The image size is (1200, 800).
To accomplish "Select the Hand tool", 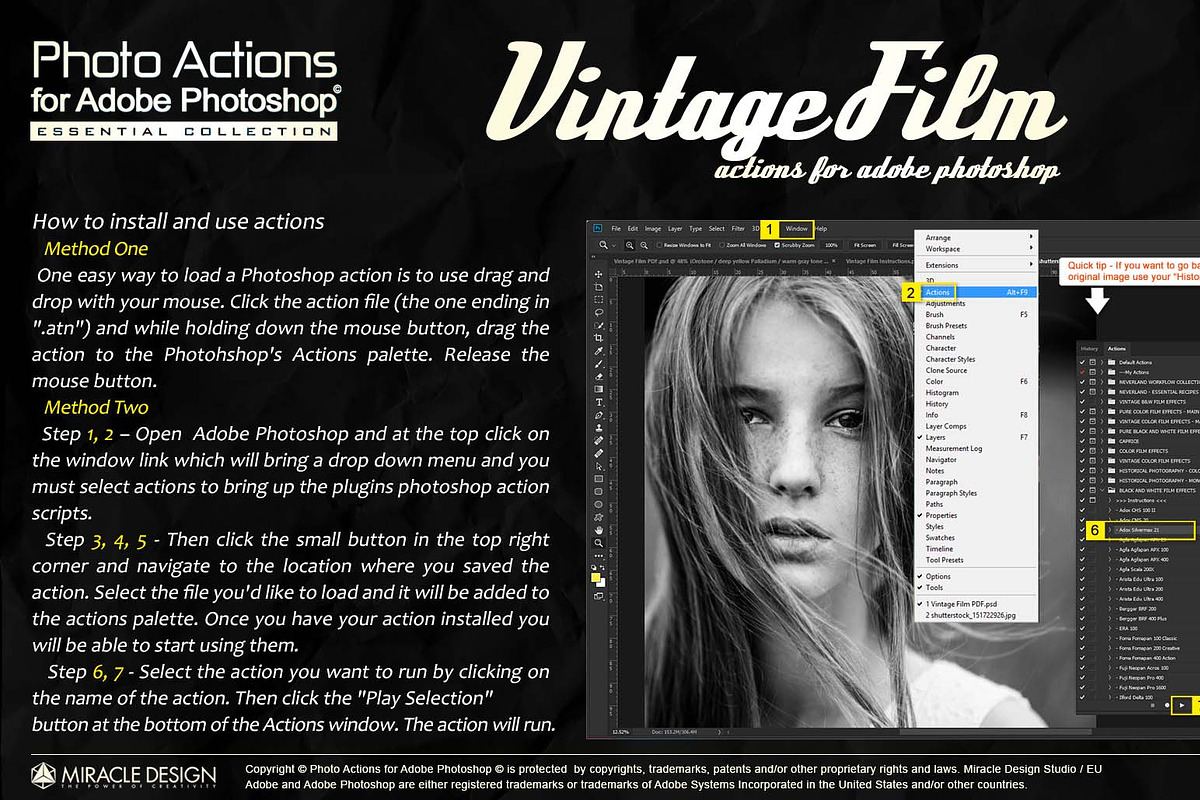I will tap(599, 530).
